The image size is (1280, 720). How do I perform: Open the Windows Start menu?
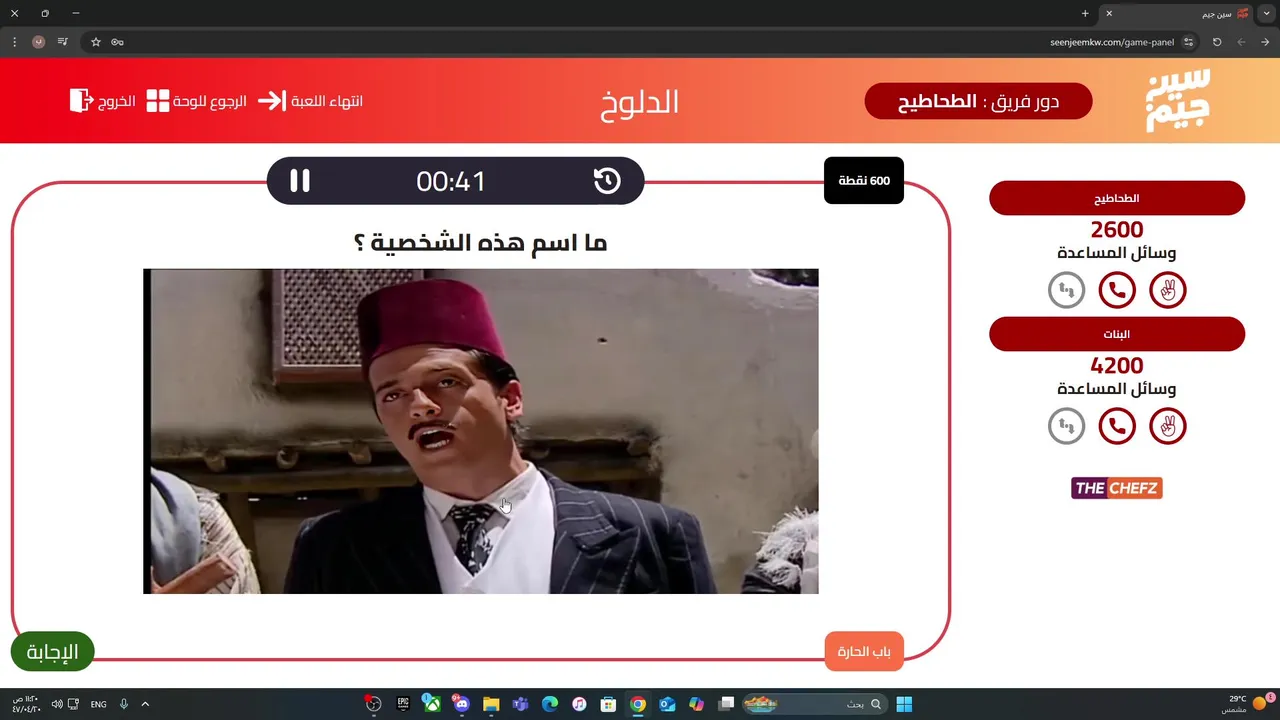tap(904, 704)
